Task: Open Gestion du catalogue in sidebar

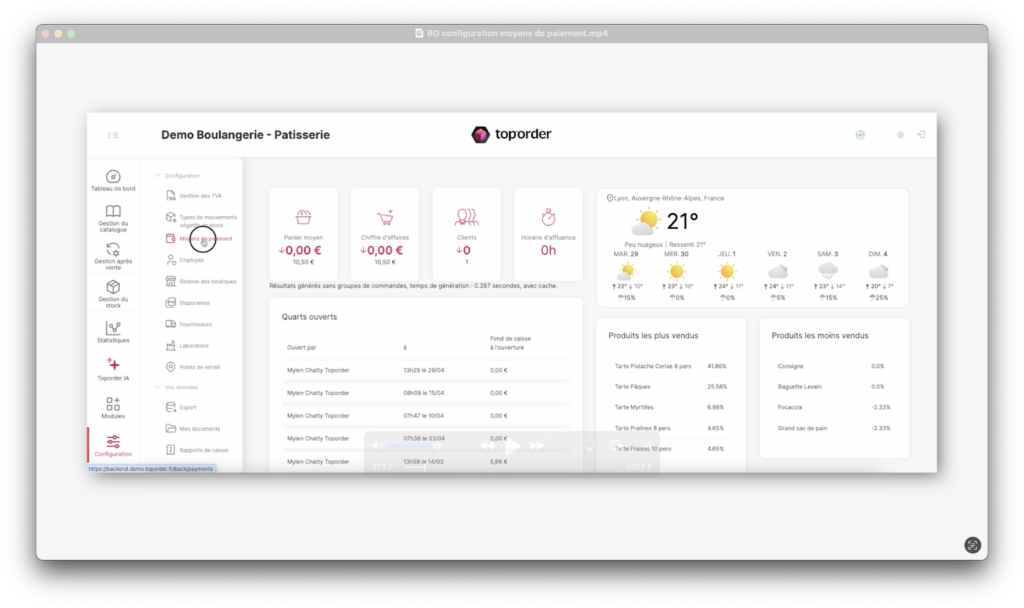Action: (x=113, y=218)
